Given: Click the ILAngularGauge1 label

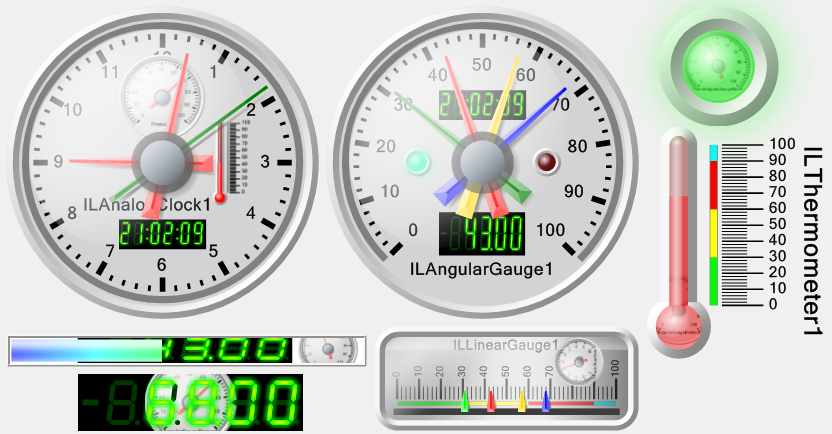Looking at the screenshot, I should coord(481,269).
